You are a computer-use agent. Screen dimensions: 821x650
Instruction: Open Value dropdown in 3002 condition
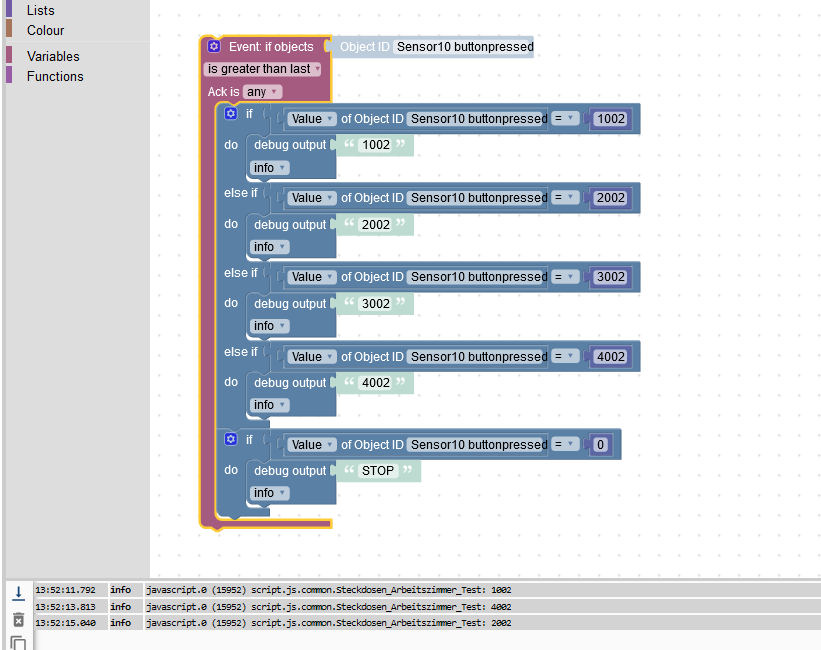312,277
